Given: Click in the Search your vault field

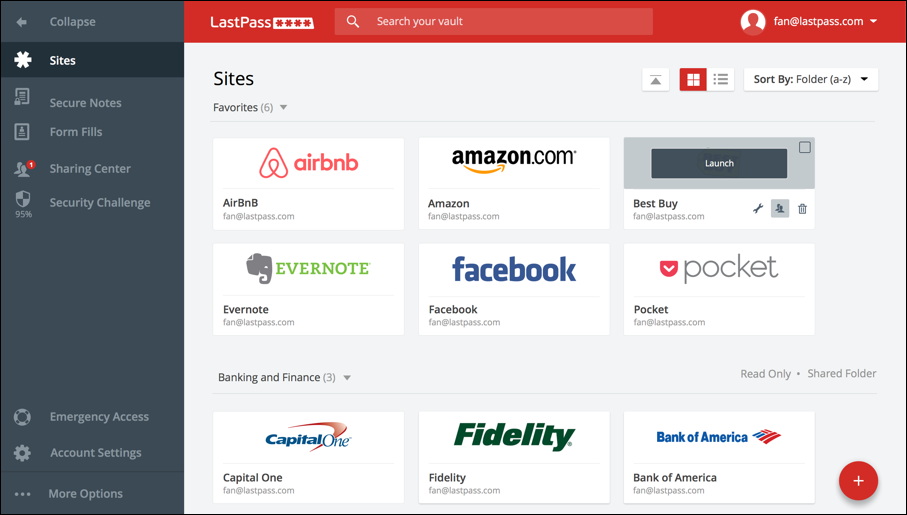Looking at the screenshot, I should pyautogui.click(x=493, y=21).
